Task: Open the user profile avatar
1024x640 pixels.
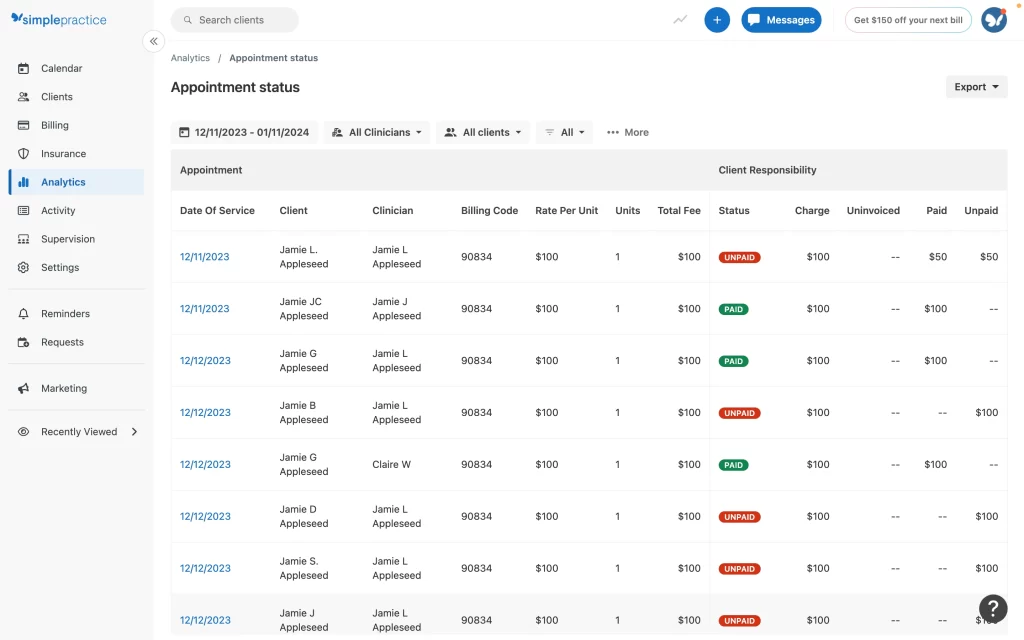Action: [993, 20]
